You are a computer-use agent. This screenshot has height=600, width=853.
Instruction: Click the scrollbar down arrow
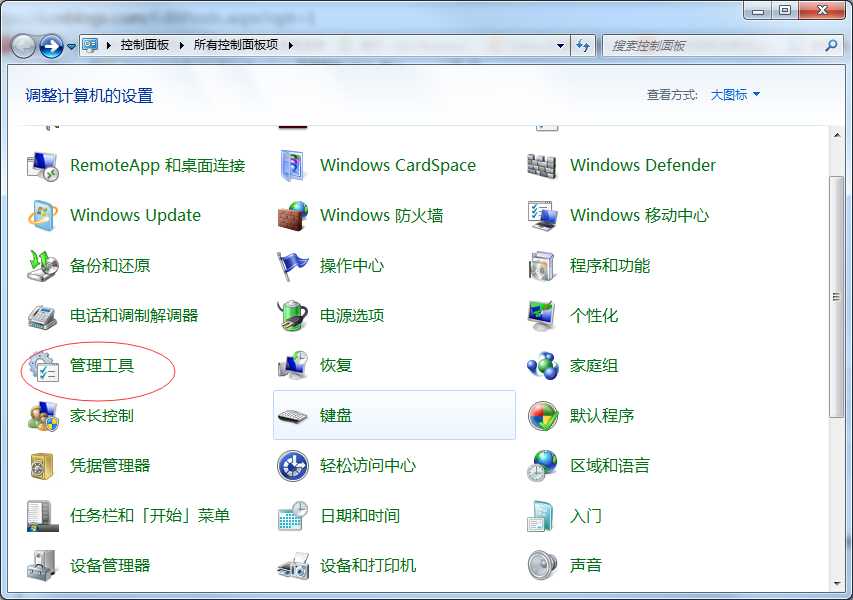(x=837, y=584)
